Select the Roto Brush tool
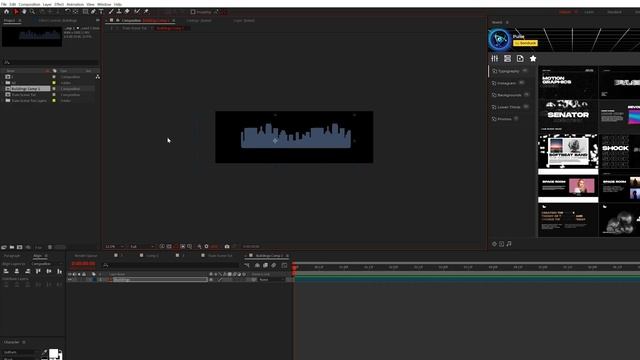The image size is (640, 360). coord(137,12)
